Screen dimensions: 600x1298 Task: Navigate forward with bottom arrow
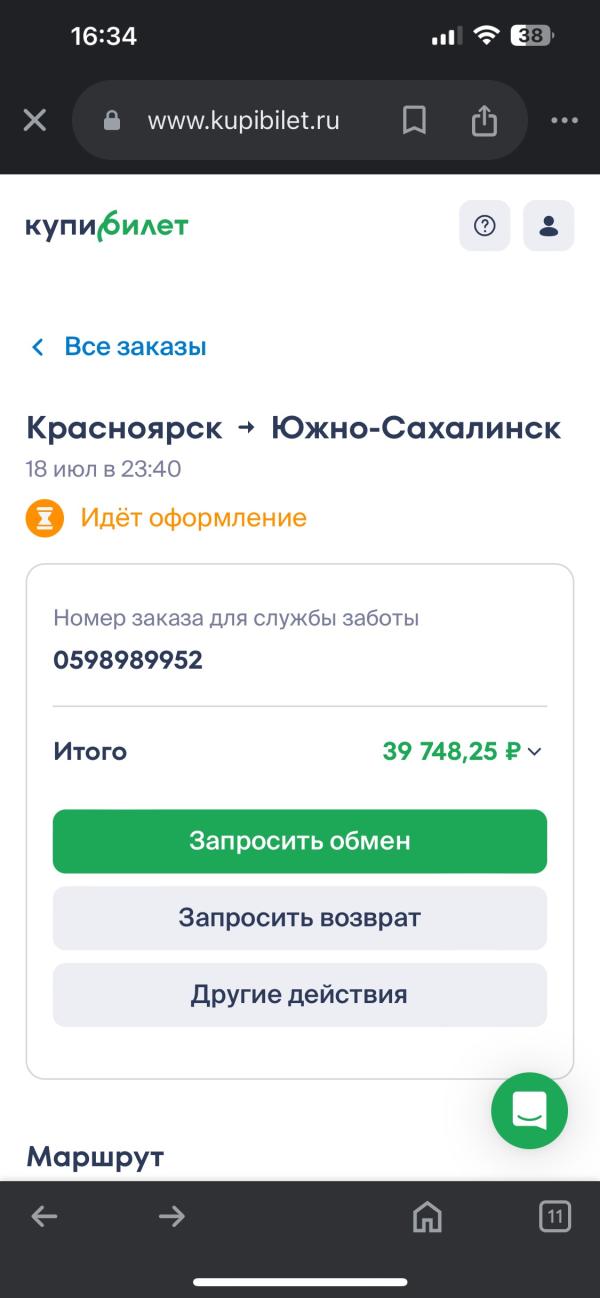pos(172,1216)
